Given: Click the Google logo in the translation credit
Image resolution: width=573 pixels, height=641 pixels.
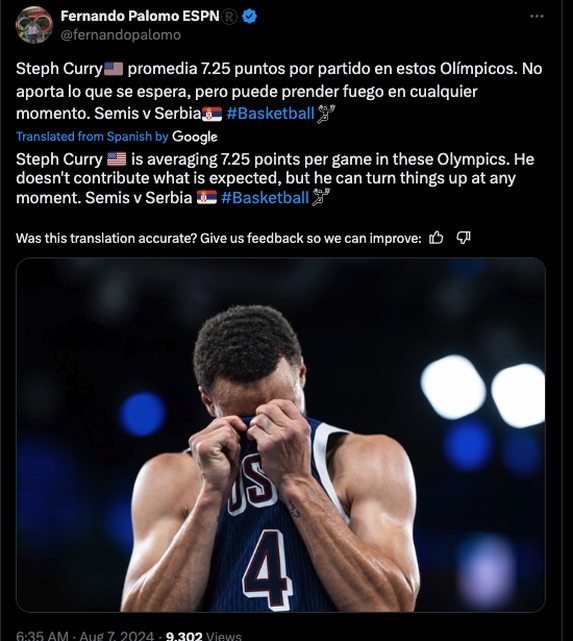Looking at the screenshot, I should (195, 137).
